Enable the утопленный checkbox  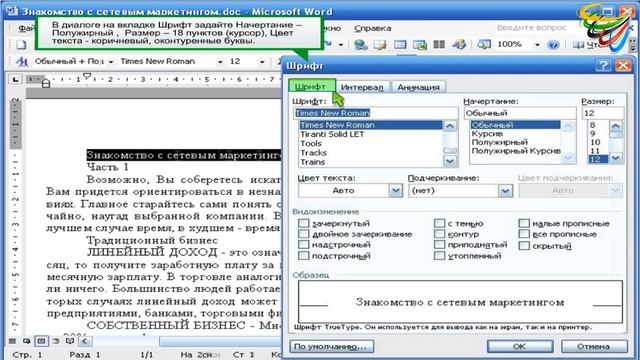pos(439,256)
